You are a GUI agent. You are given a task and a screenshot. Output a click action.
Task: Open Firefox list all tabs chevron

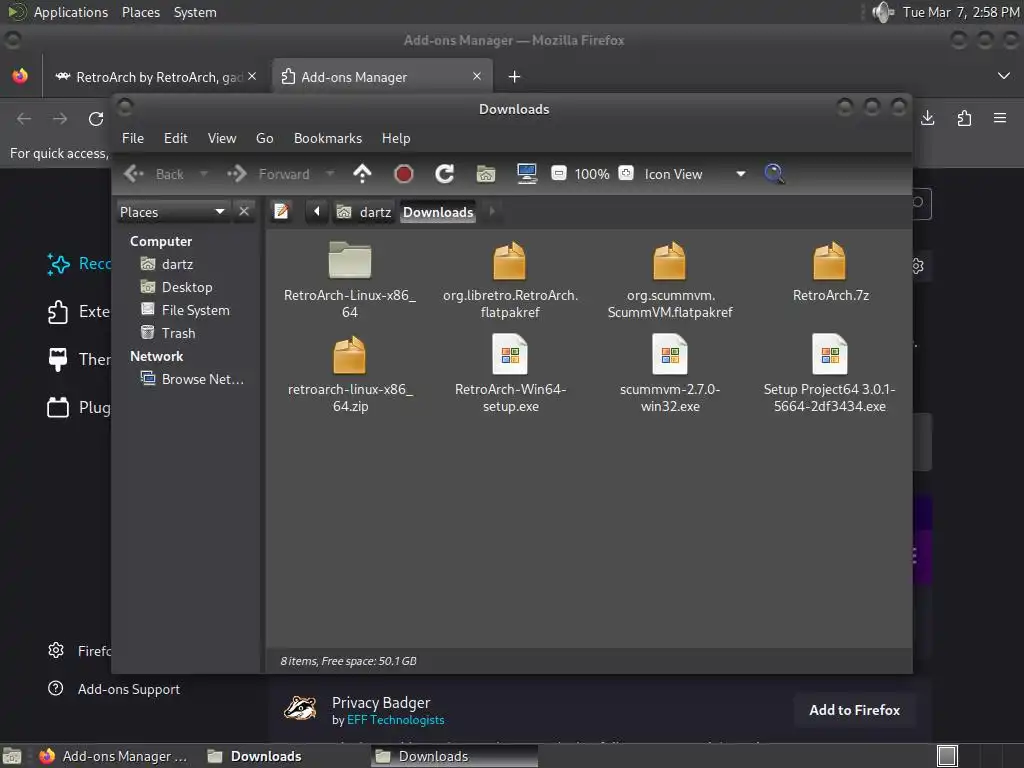click(x=1004, y=76)
